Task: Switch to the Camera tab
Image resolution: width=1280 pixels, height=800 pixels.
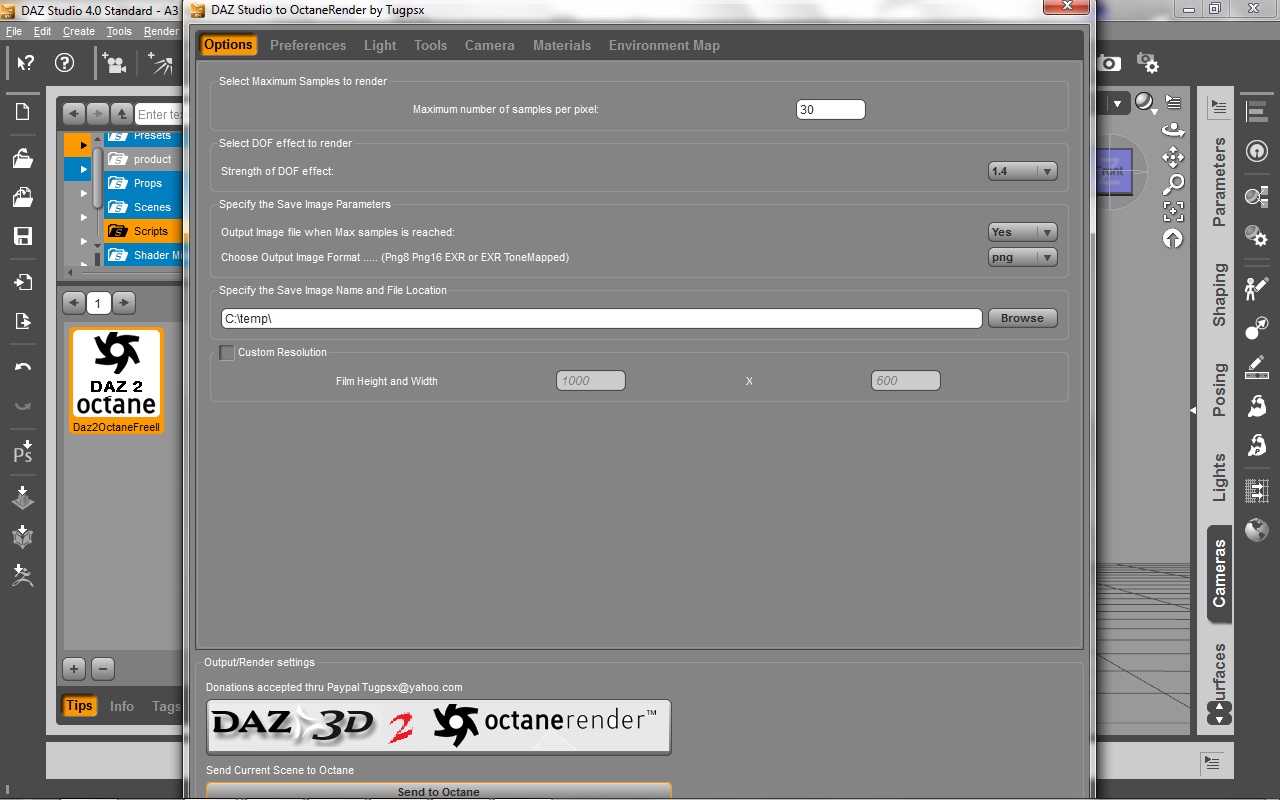Action: coord(490,45)
